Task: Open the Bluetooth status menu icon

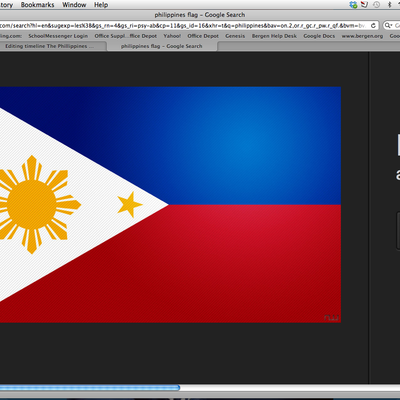Action: [389, 5]
